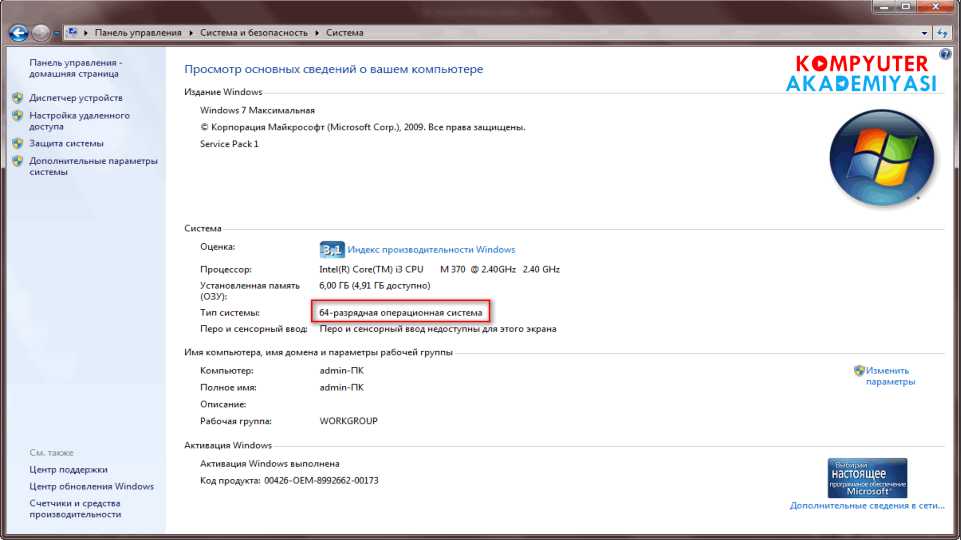Click shield icon next to Настройка удаленного доступа
The width and height of the screenshot is (961, 540).
[17, 115]
